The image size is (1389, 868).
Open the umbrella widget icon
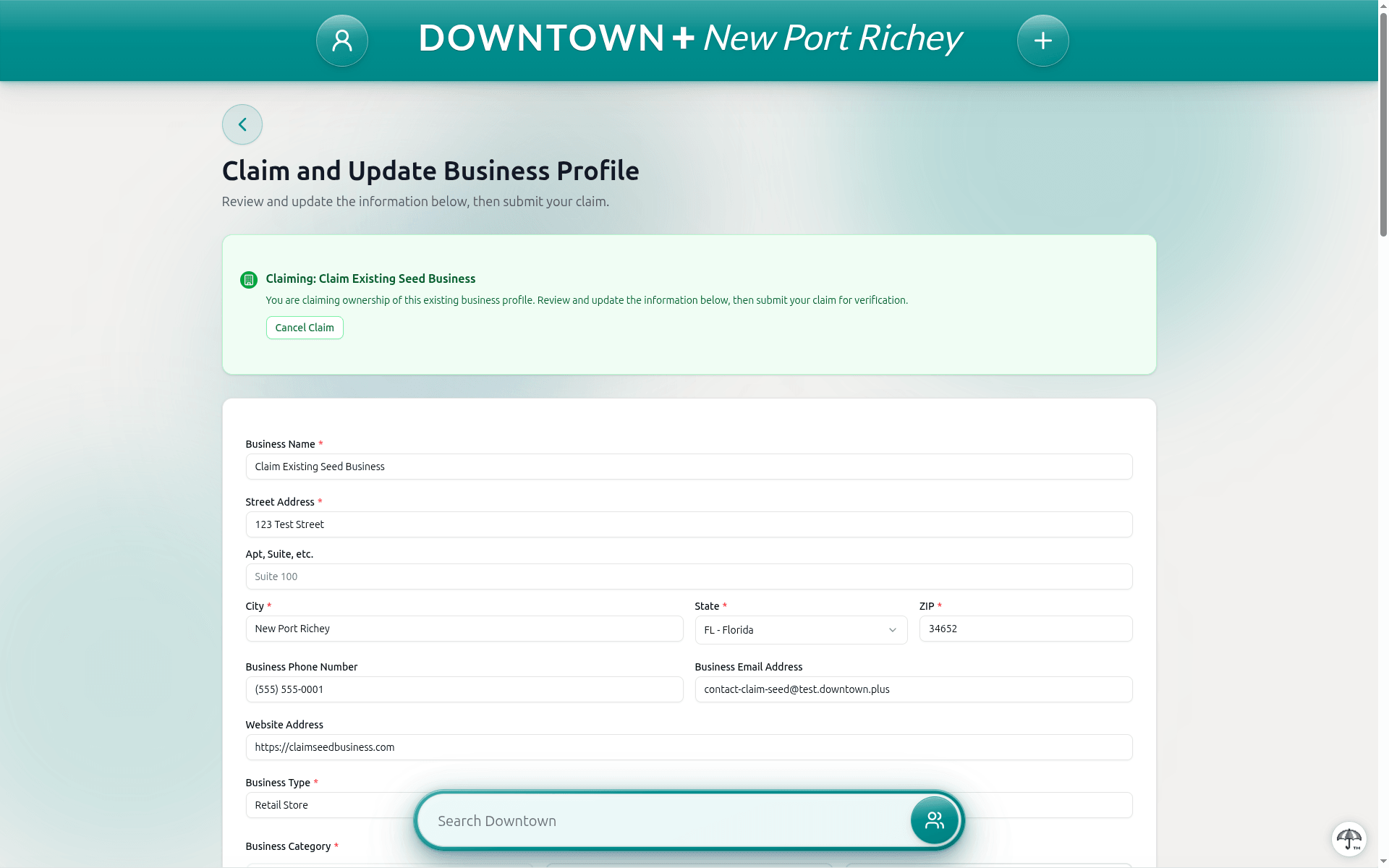1348,839
